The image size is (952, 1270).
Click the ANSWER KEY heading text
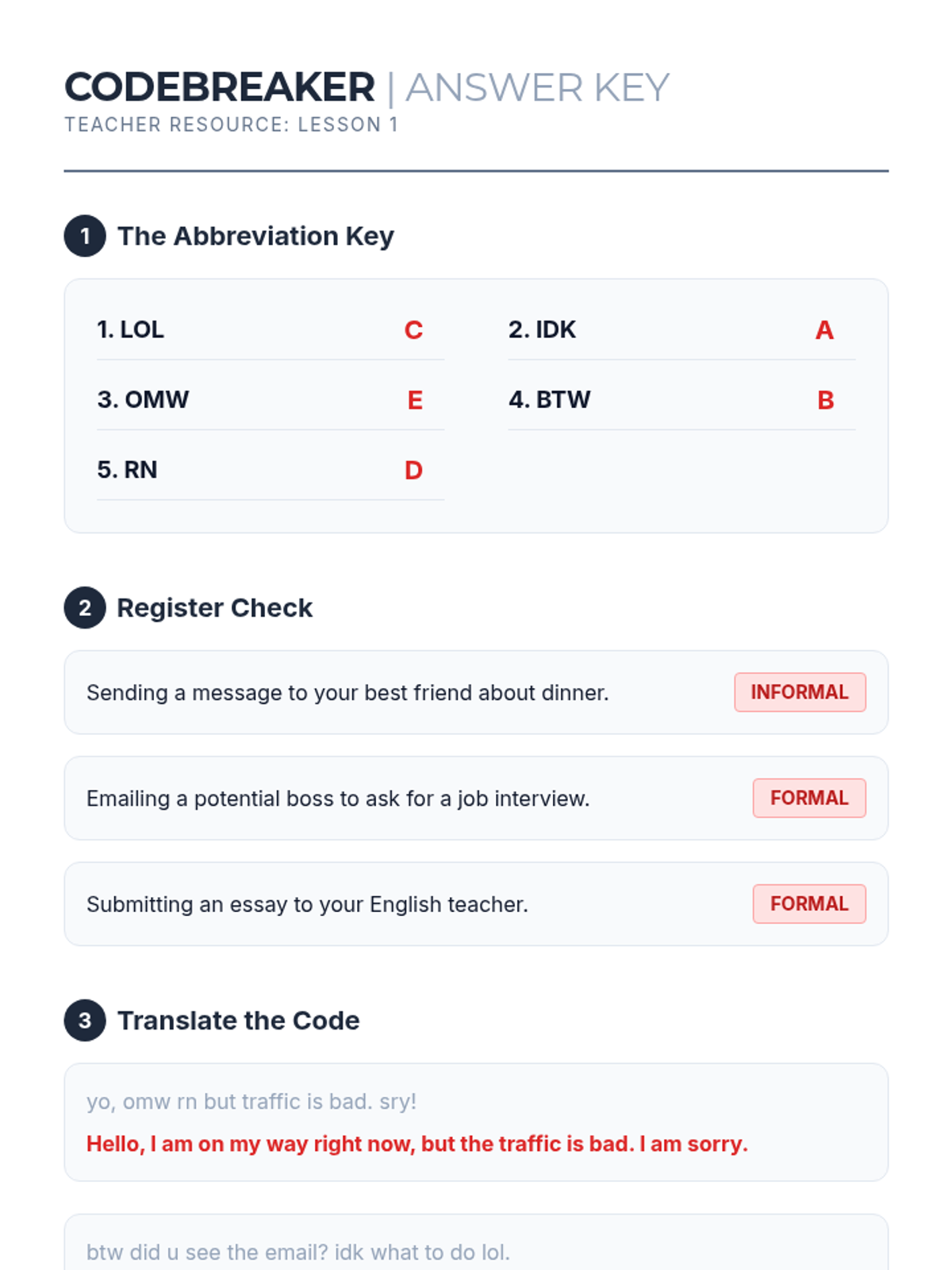[538, 87]
